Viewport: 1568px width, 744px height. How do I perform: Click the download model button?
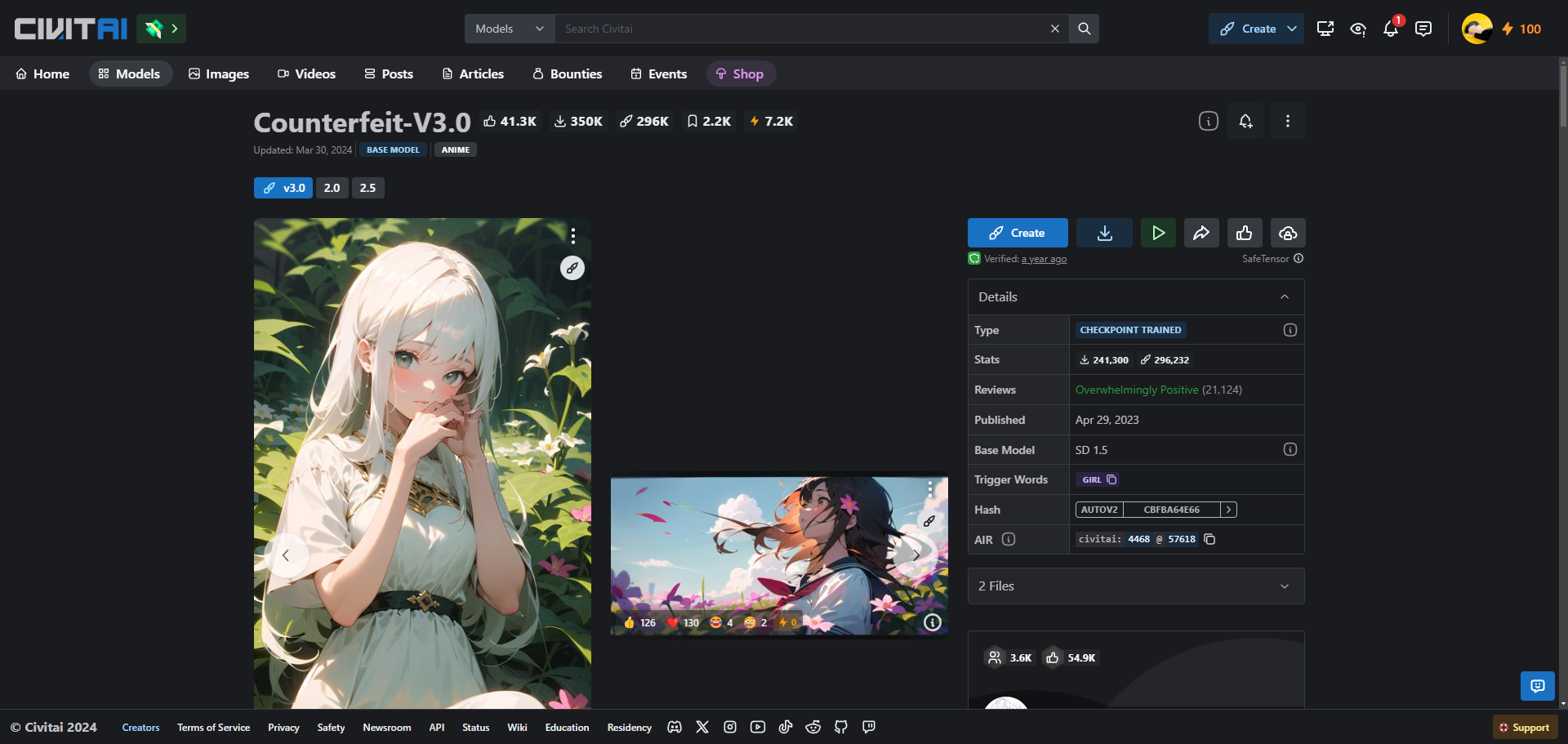(1104, 233)
